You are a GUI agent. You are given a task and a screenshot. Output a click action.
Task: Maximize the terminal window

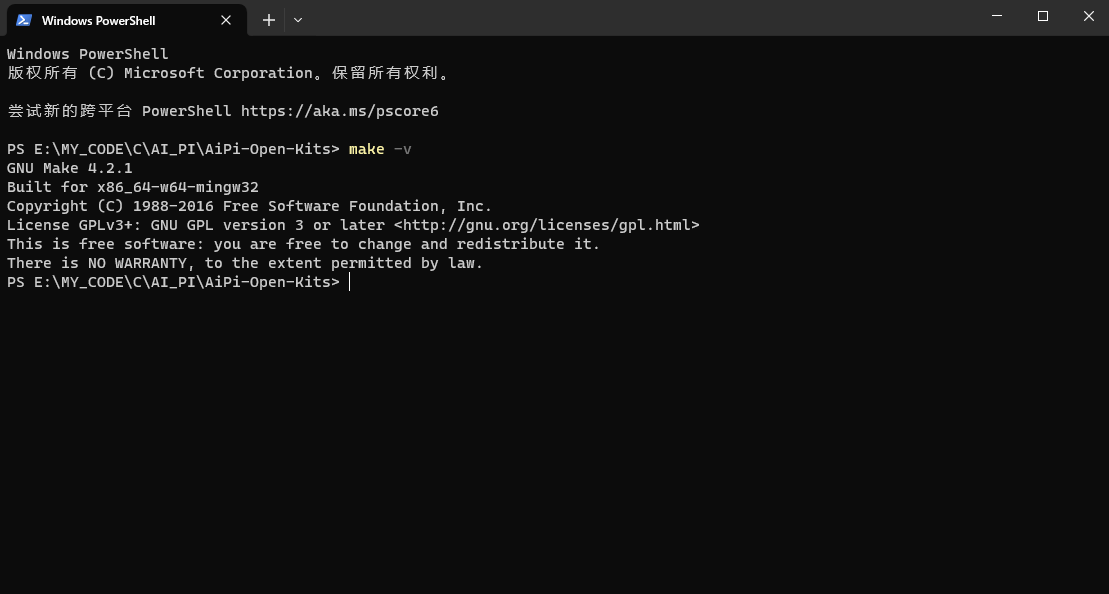tap(1043, 16)
